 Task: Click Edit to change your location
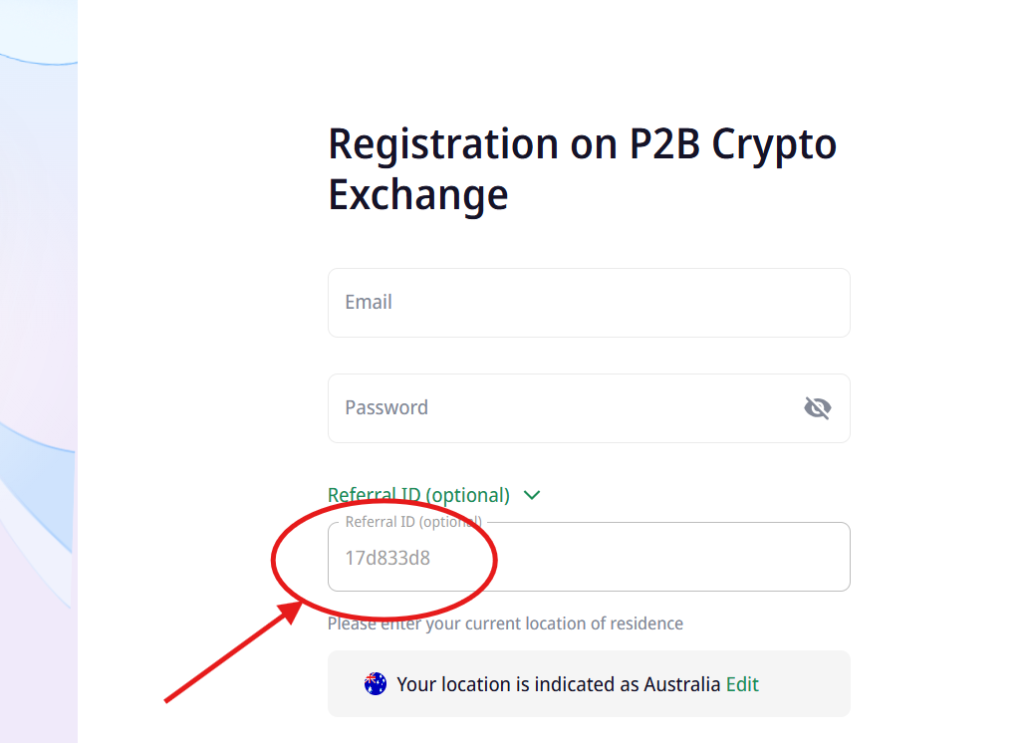742,684
